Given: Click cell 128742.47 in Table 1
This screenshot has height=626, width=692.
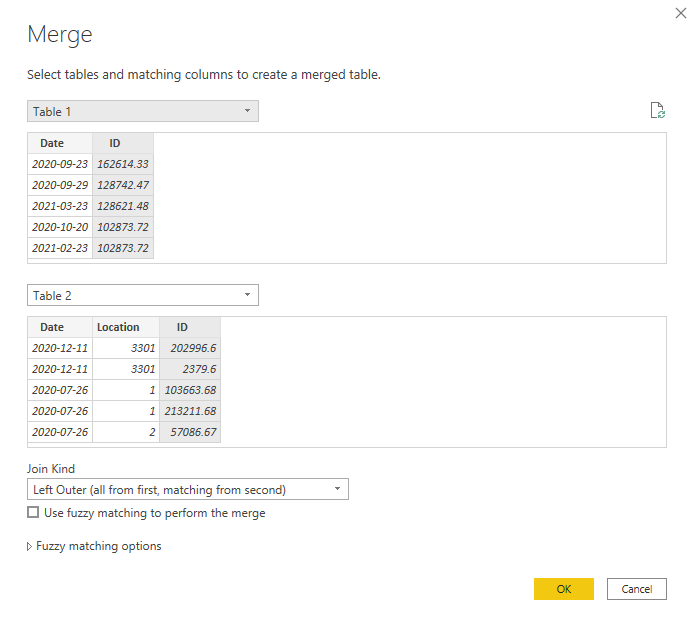Looking at the screenshot, I should [x=123, y=185].
